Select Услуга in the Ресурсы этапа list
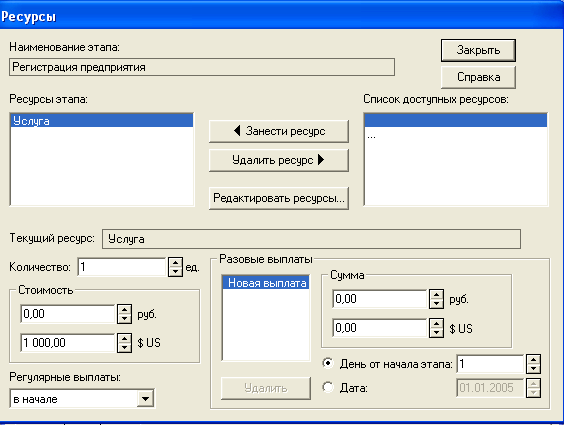This screenshot has width=564, height=425. point(102,121)
